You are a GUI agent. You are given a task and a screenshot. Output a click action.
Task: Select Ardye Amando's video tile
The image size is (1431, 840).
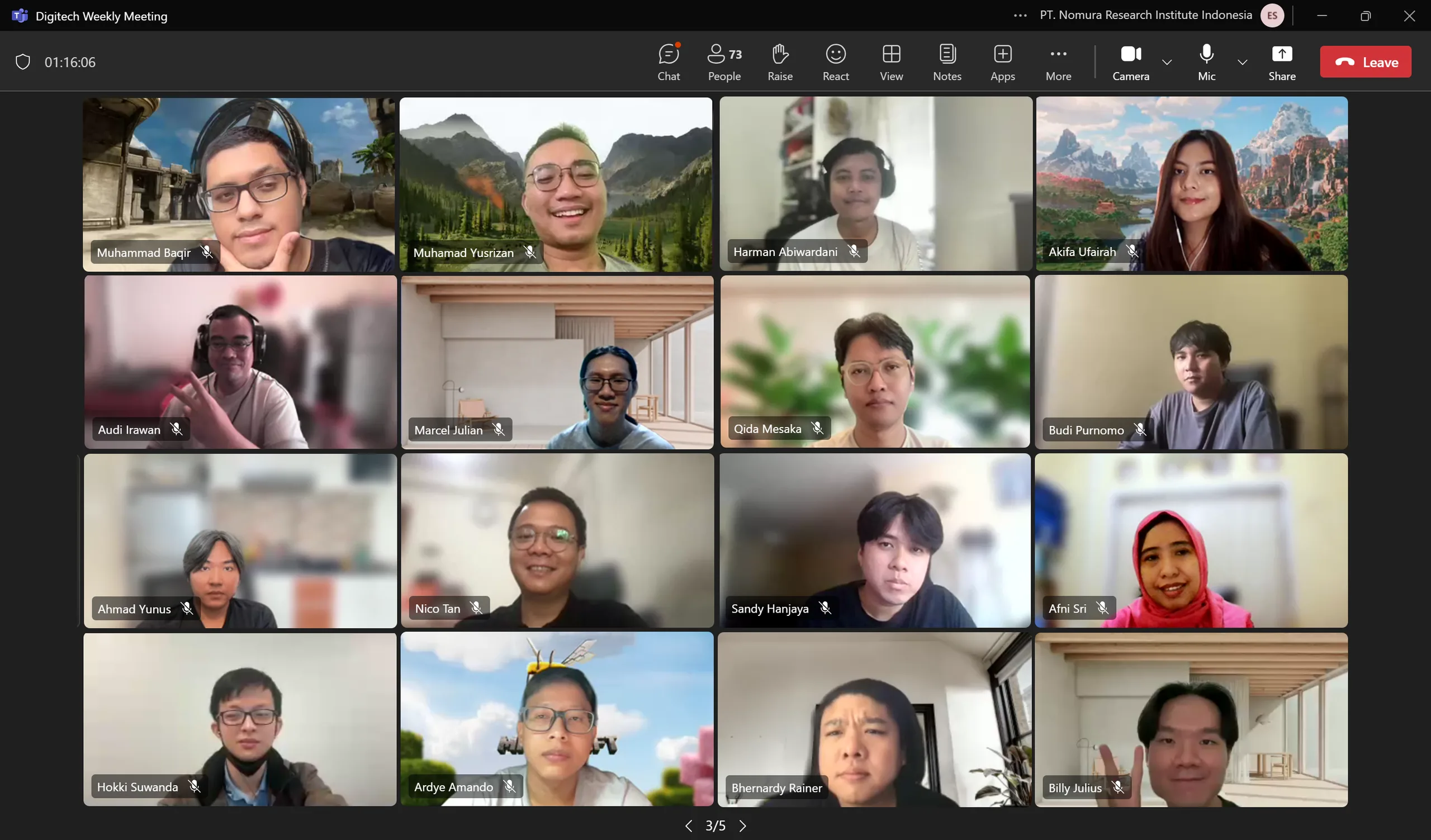(557, 719)
